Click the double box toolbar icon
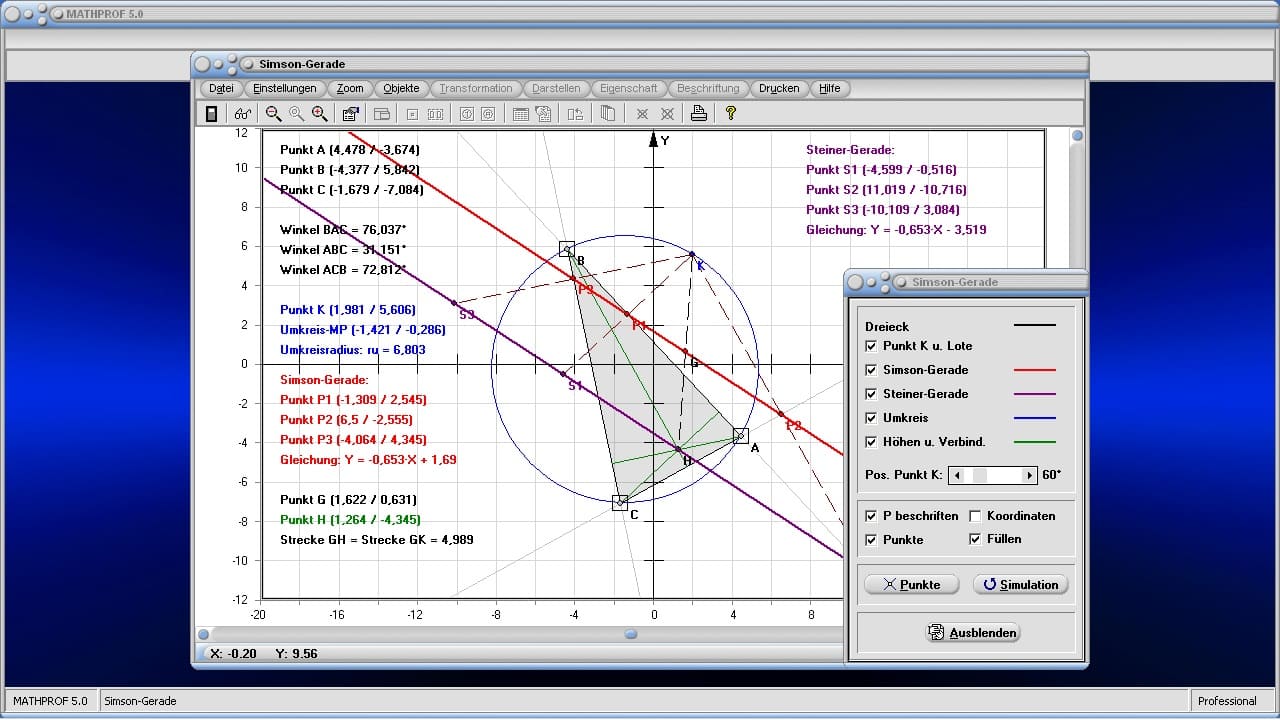This screenshot has width=1280, height=720. click(435, 114)
